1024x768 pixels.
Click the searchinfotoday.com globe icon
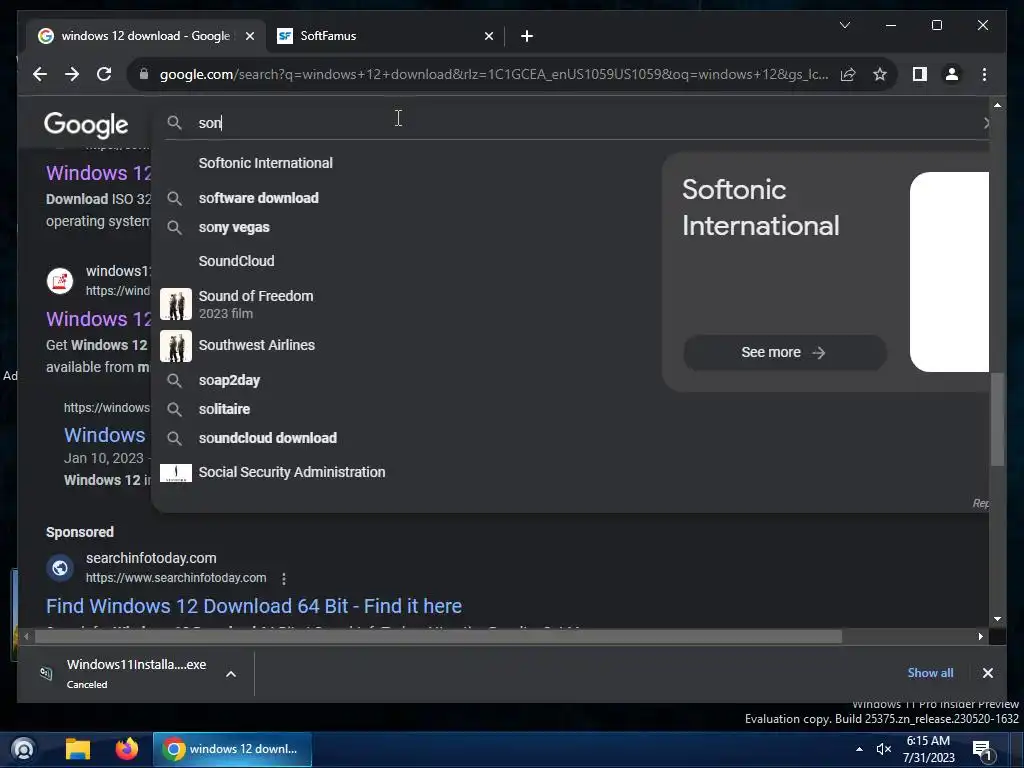pos(59,568)
